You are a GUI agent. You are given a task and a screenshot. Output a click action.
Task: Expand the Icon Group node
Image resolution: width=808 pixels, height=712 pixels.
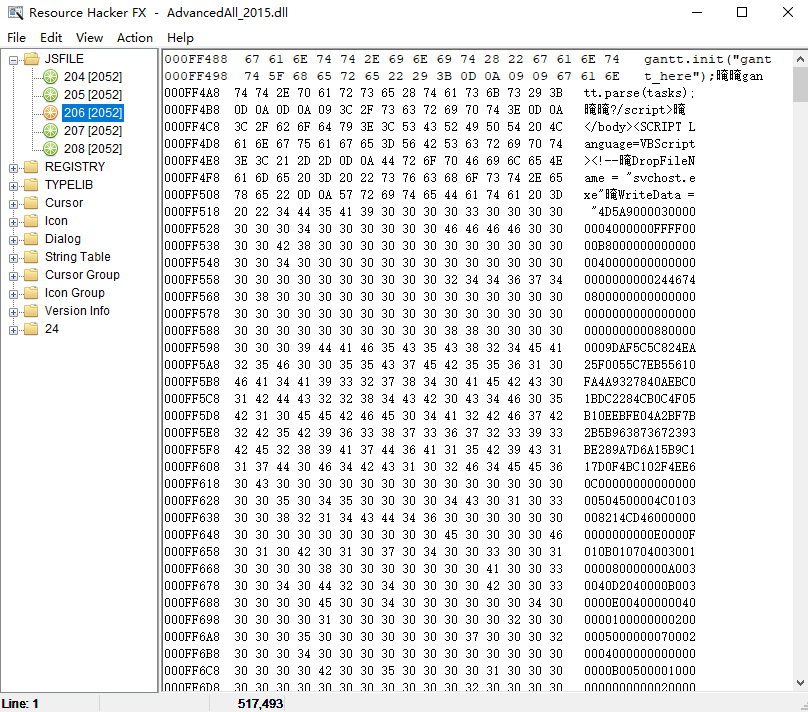(x=13, y=294)
